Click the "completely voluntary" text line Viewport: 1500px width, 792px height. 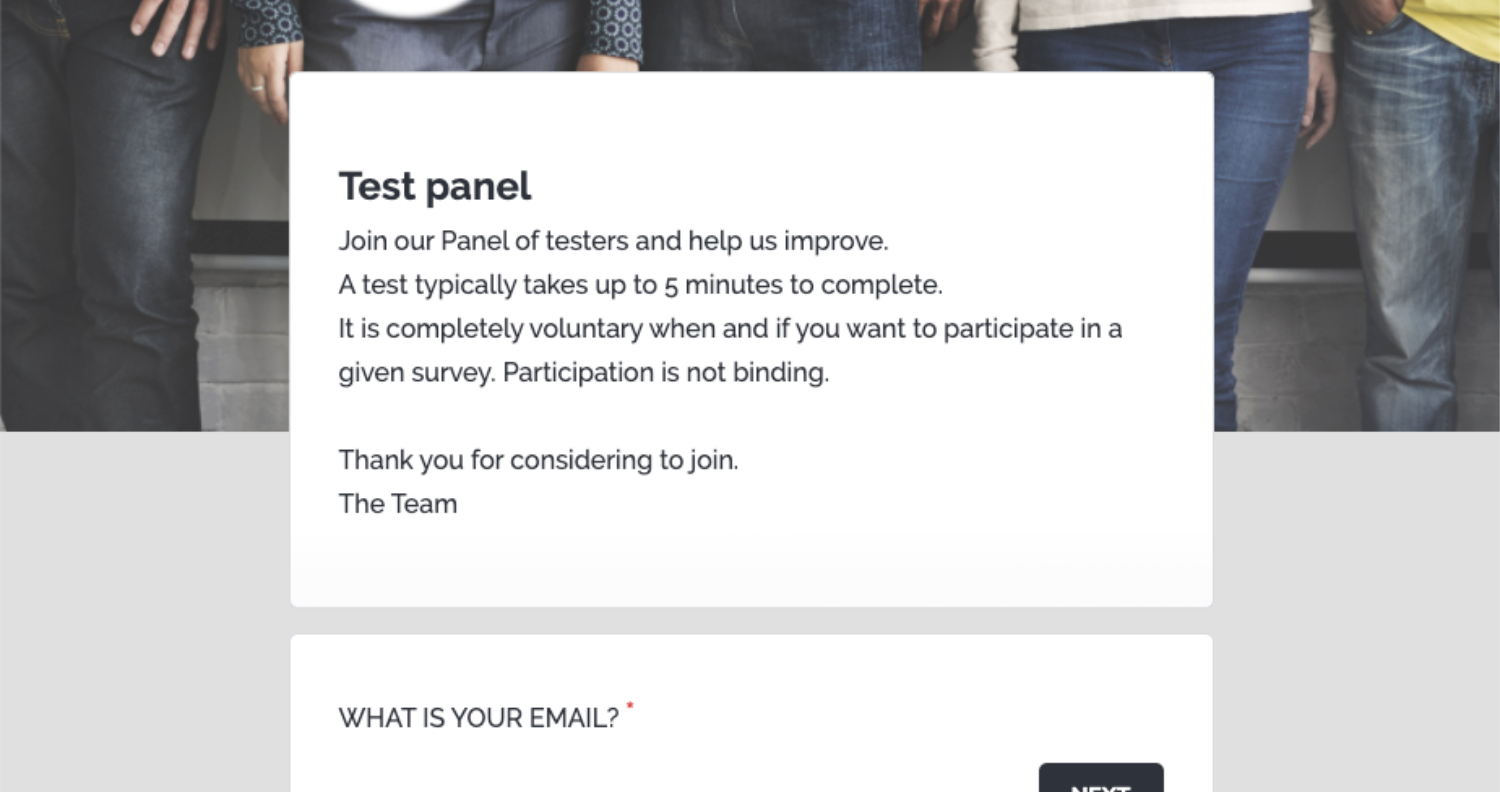click(x=730, y=329)
